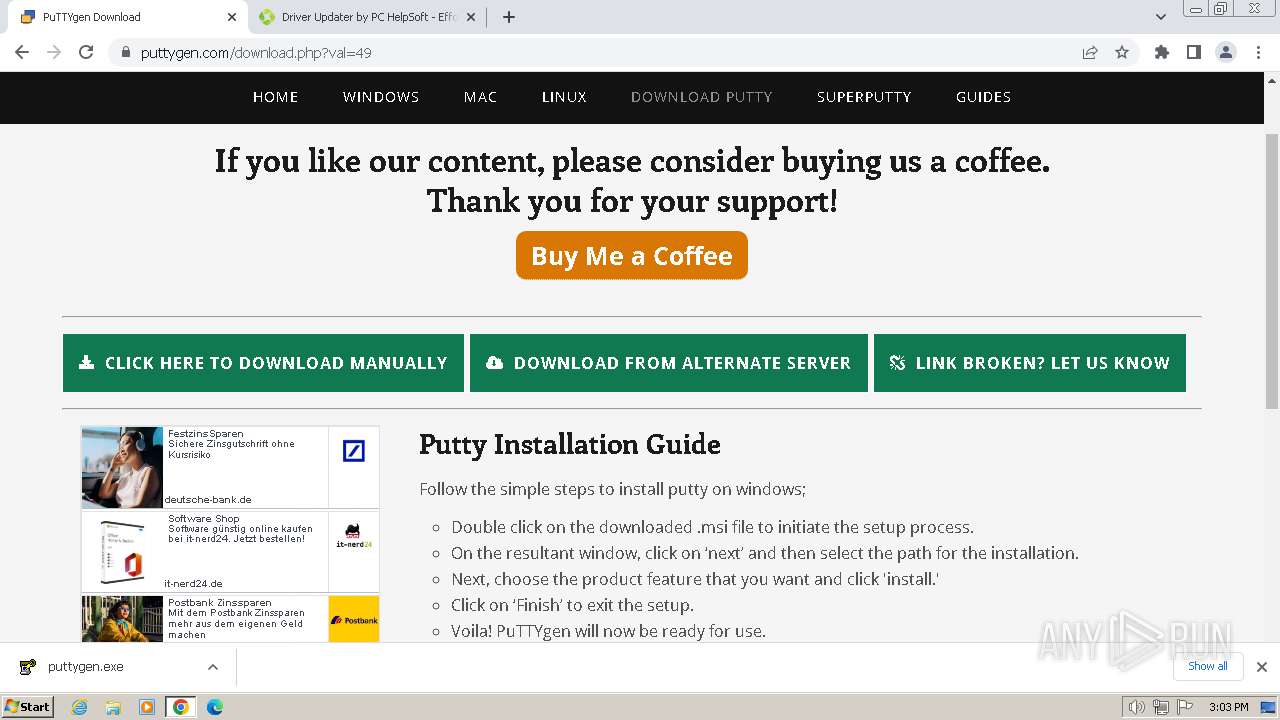
Task: Go to DOWNLOAD PUTTY in the site nav
Action: click(x=702, y=97)
